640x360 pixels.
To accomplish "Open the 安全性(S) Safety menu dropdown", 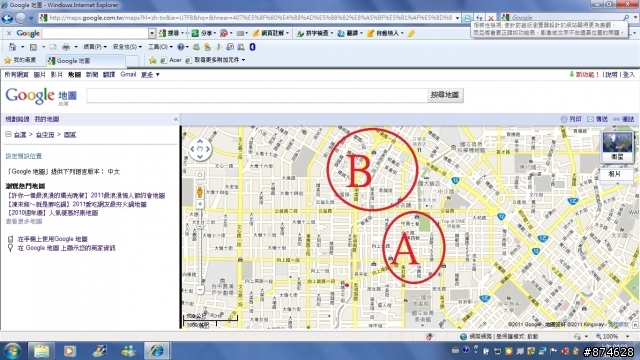I will [x=127, y=47].
